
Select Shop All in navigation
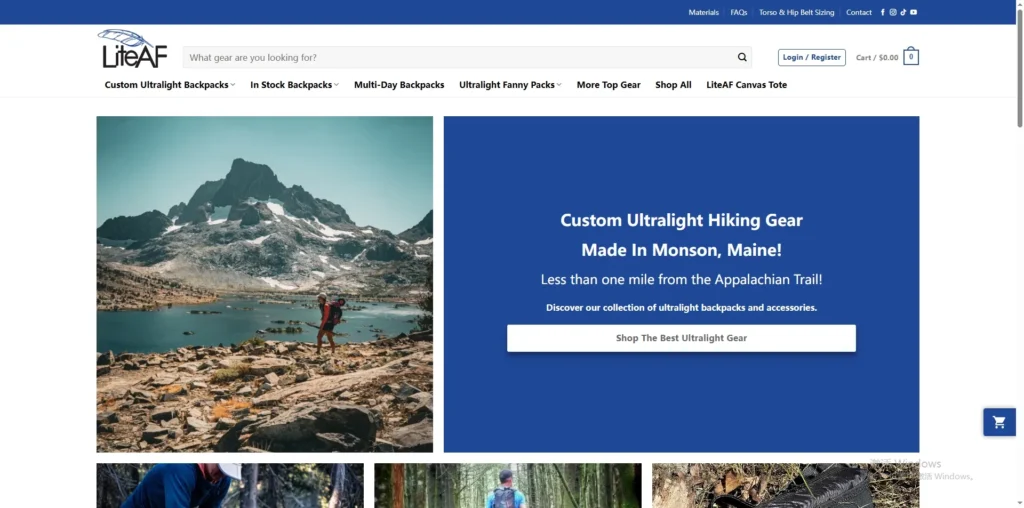(673, 85)
